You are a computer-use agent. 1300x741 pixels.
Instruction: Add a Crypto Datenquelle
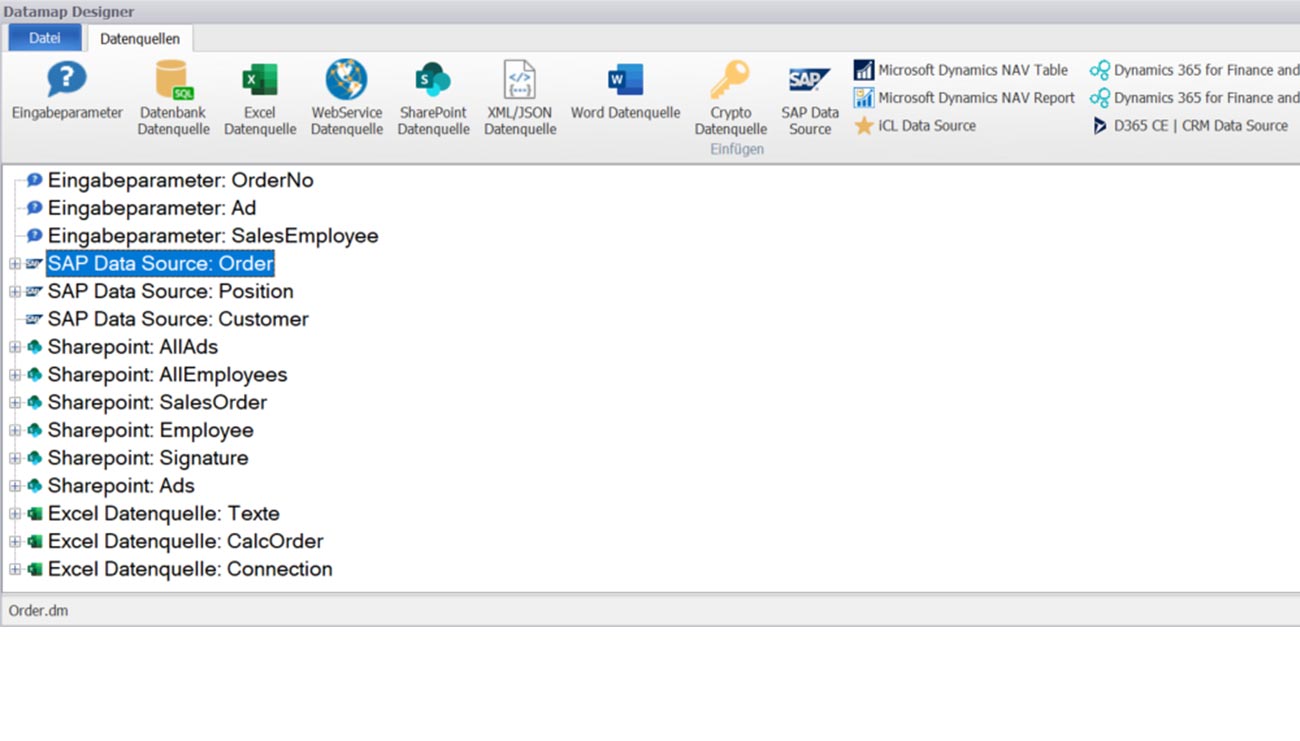730,98
